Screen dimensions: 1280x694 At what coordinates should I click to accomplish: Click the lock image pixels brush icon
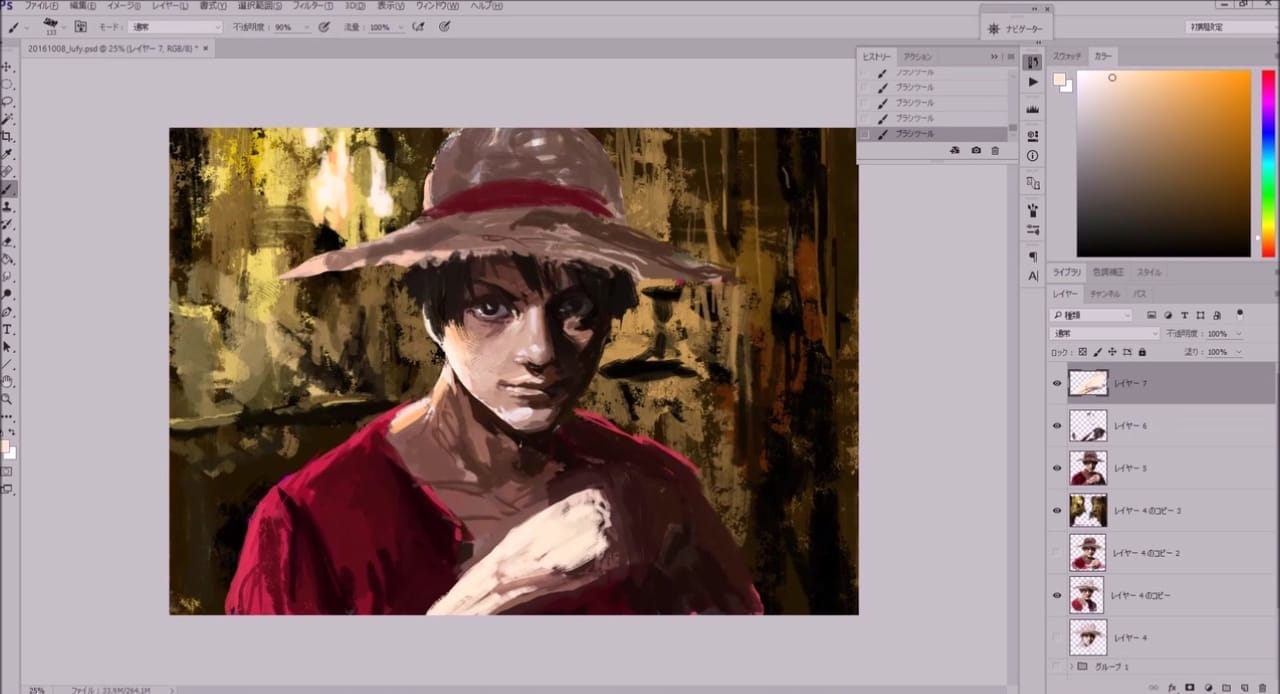click(1097, 352)
